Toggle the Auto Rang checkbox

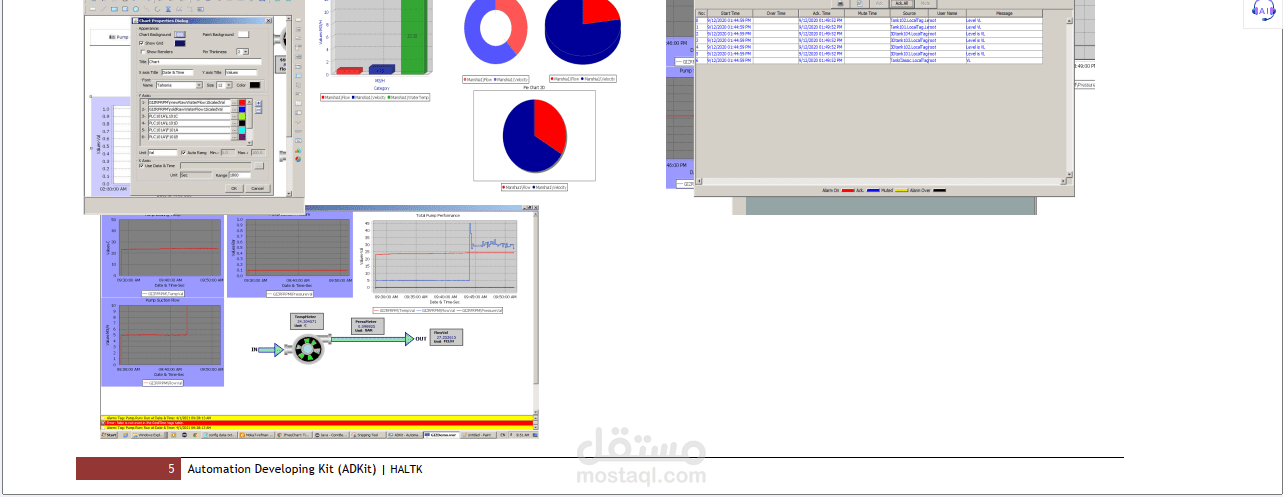pos(184,153)
